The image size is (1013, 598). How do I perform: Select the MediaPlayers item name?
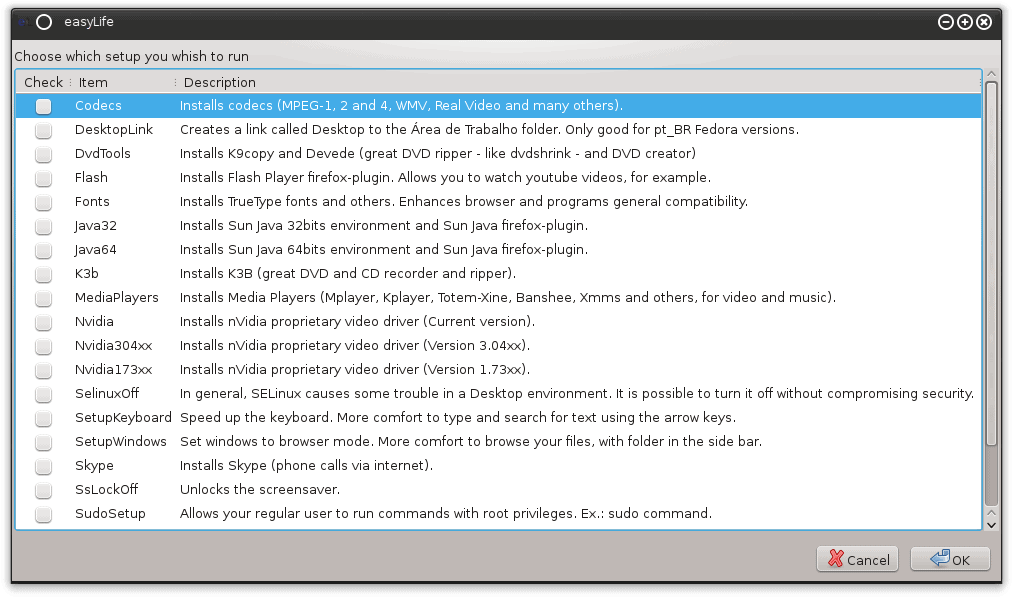[x=117, y=298]
